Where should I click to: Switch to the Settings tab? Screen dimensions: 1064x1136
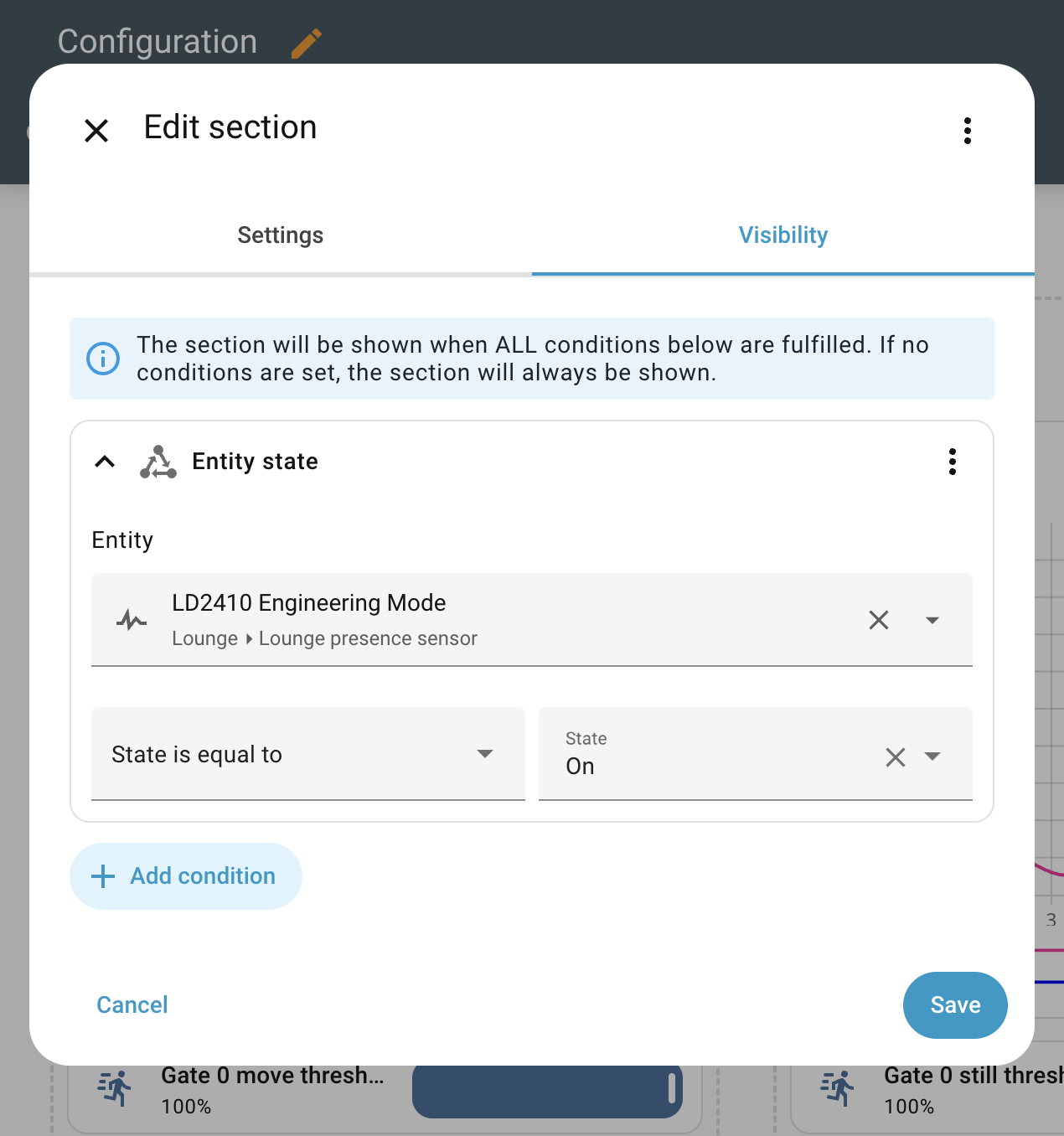(281, 235)
